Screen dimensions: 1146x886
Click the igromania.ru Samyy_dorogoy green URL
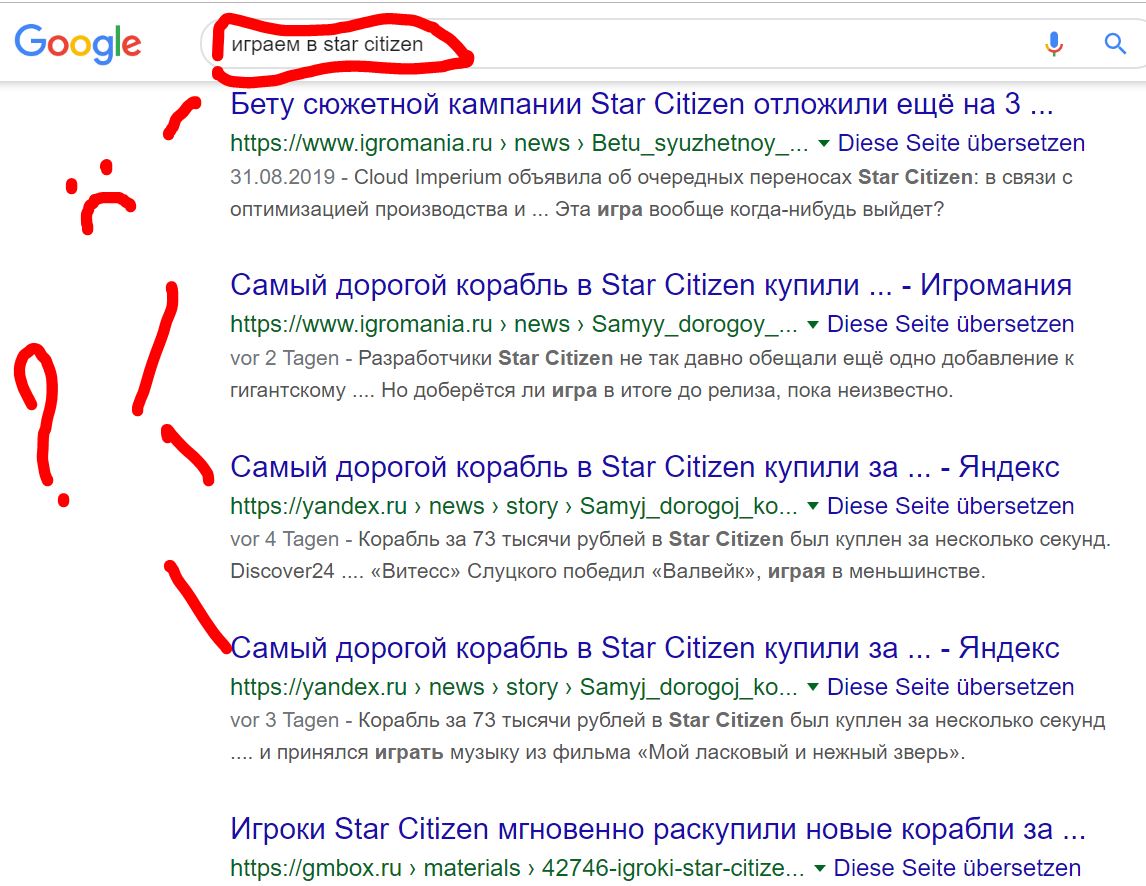pyautogui.click(x=514, y=325)
